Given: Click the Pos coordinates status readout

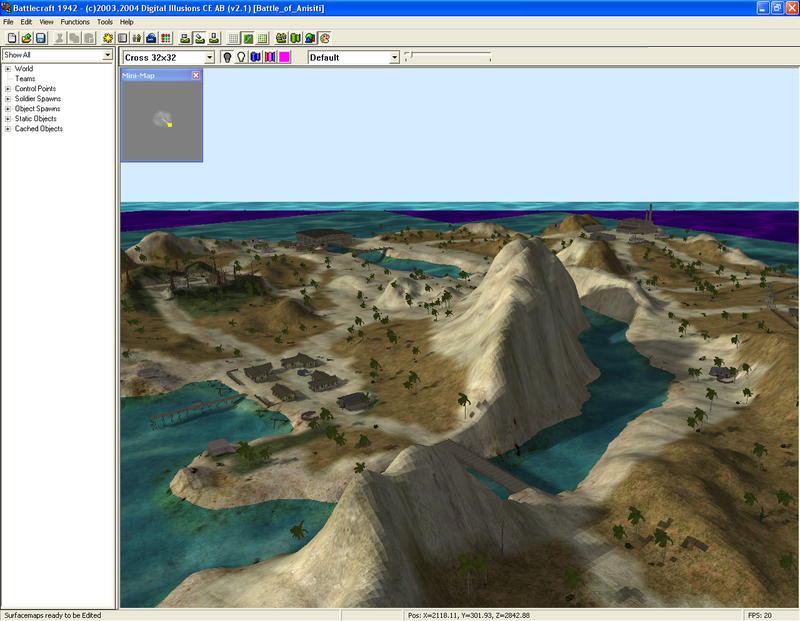Looking at the screenshot, I should point(469,615).
